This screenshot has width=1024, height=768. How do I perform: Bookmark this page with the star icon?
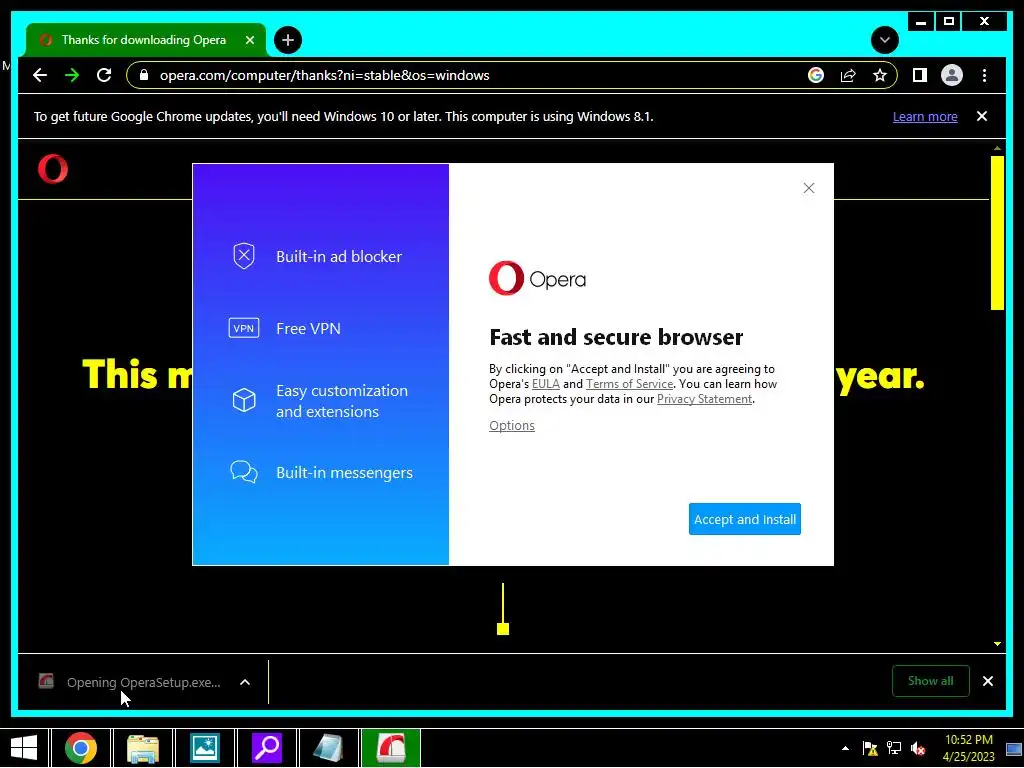(880, 75)
